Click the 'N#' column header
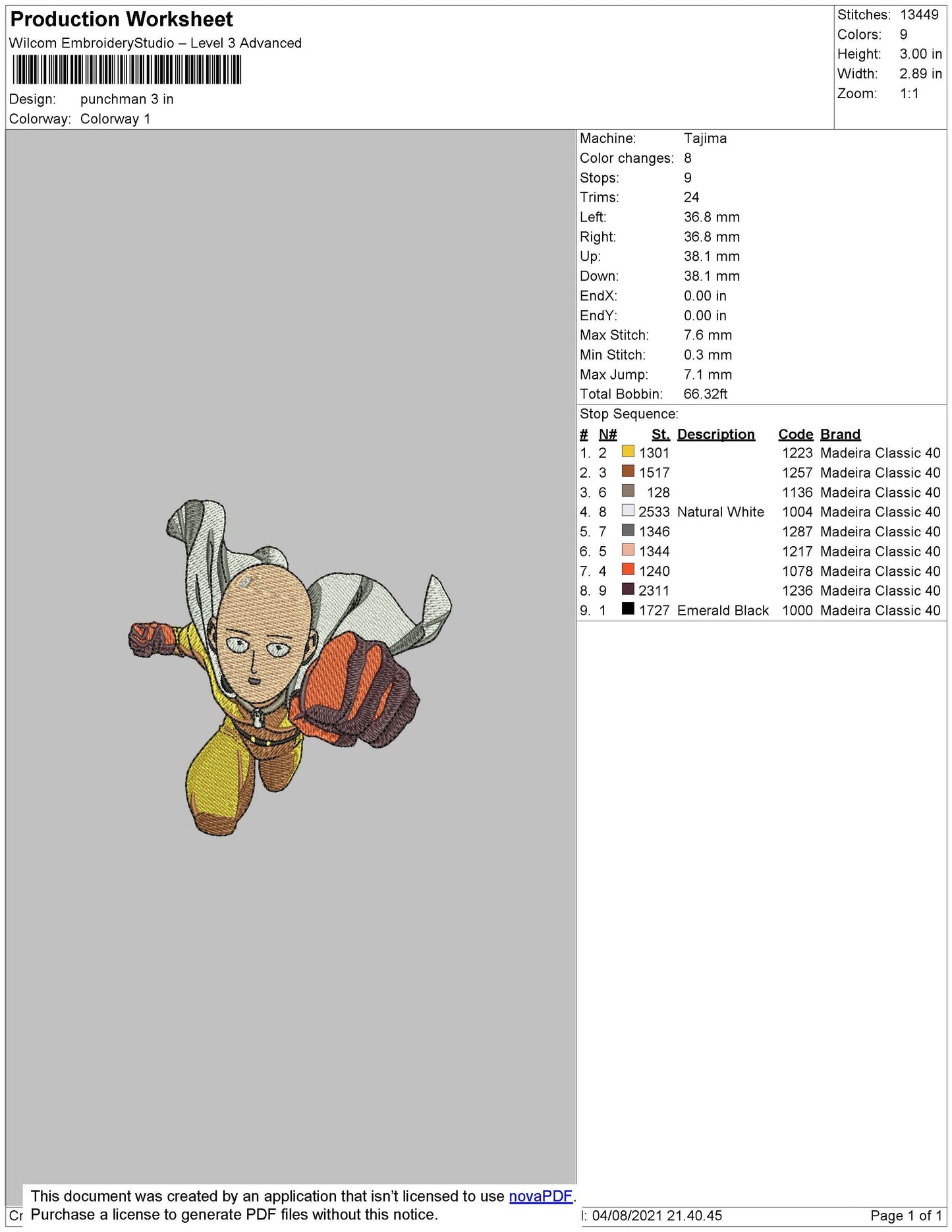The image size is (952, 1232). pyautogui.click(x=607, y=435)
